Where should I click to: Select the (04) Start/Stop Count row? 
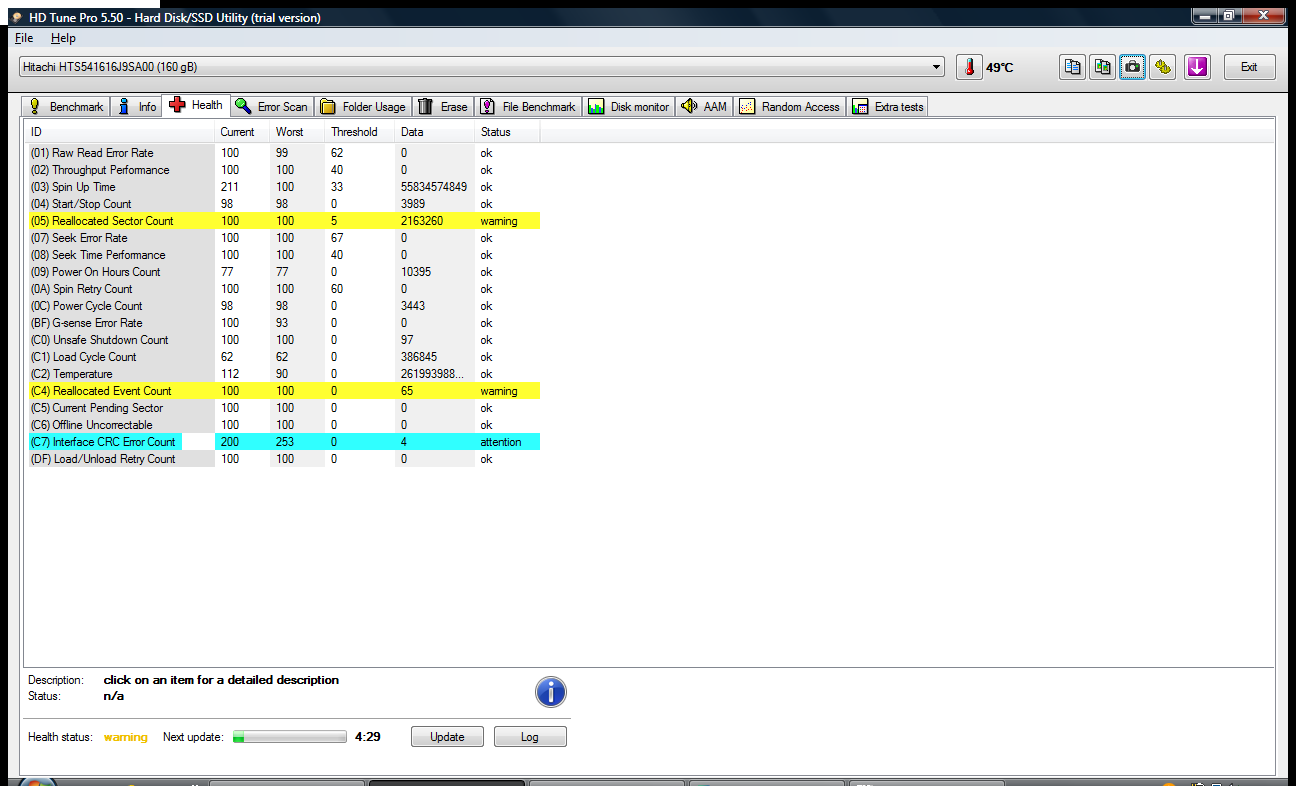[x=283, y=204]
